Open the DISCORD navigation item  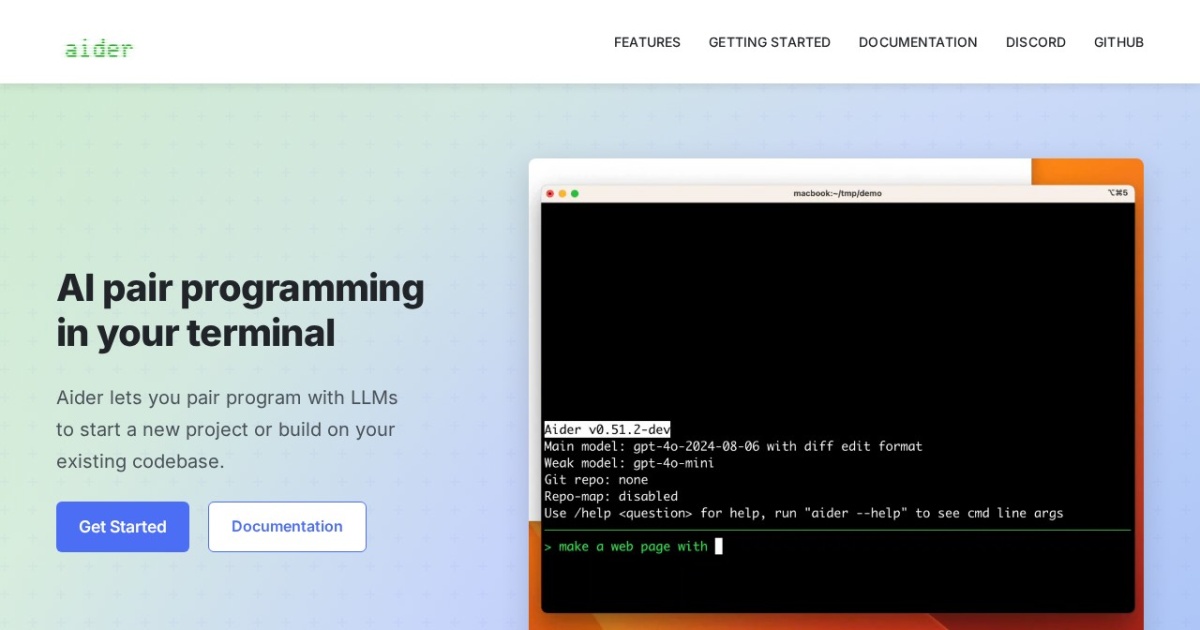pos(1035,42)
